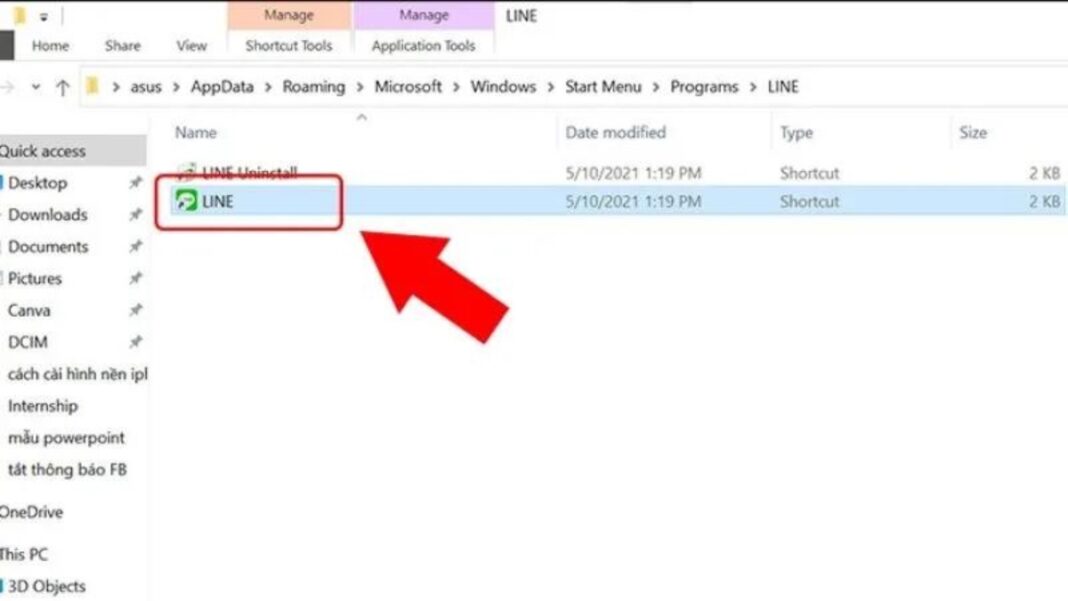Navigate to Programs in the breadcrumb

(x=704, y=87)
